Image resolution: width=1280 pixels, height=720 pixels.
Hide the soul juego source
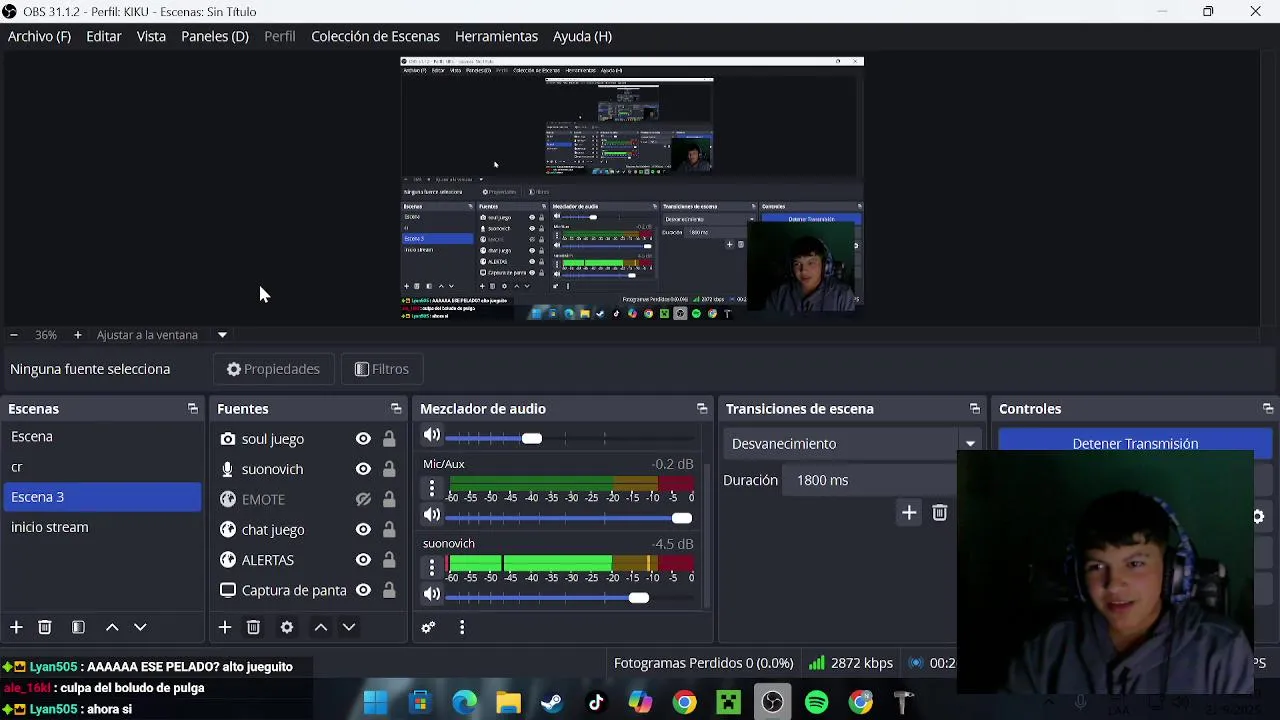[x=363, y=439]
